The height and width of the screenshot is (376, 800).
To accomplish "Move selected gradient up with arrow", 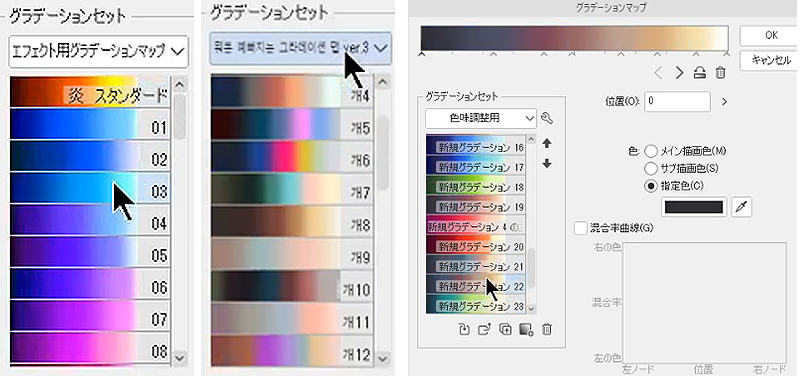I will (x=547, y=143).
